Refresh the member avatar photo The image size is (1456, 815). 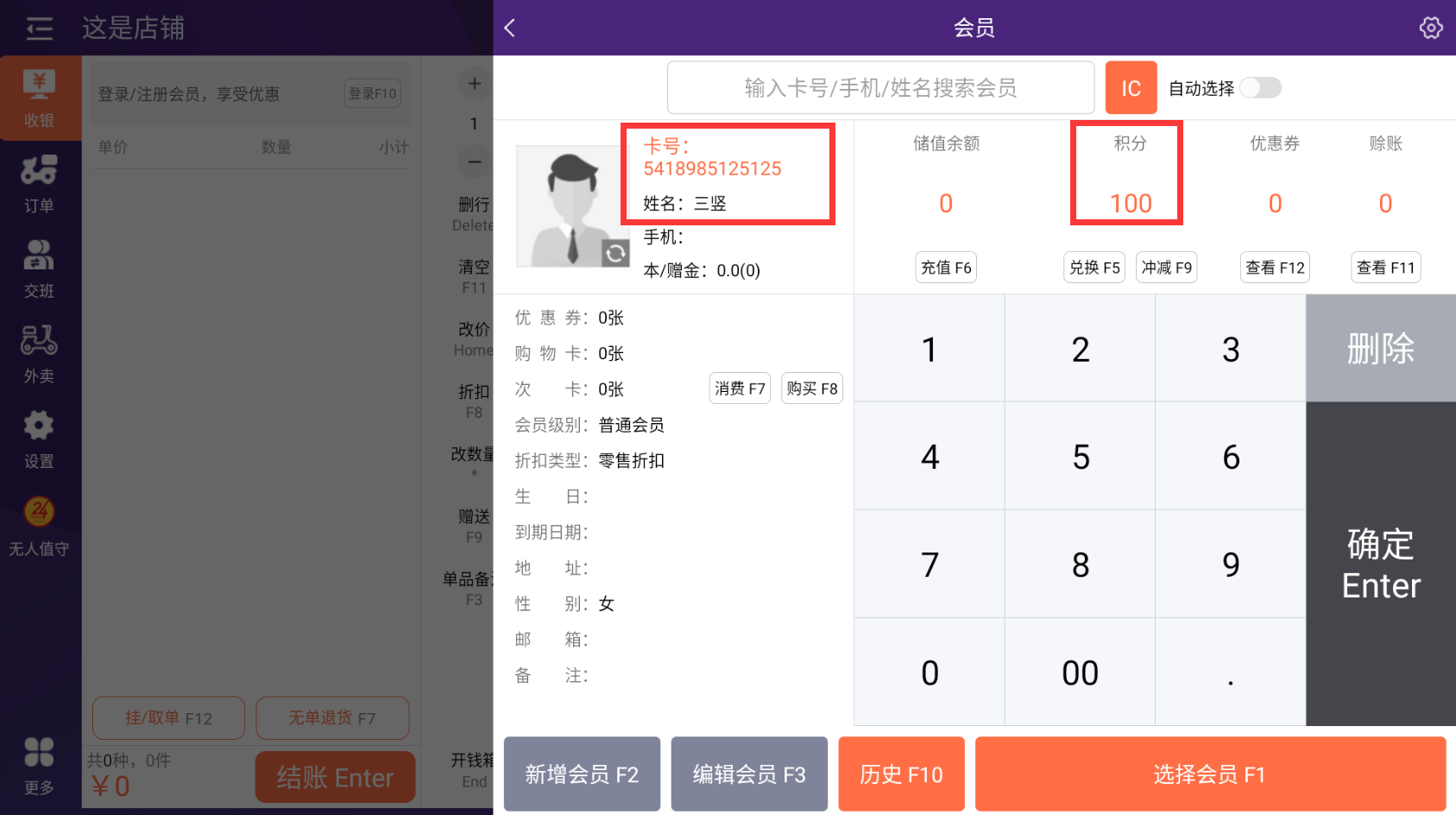(615, 253)
